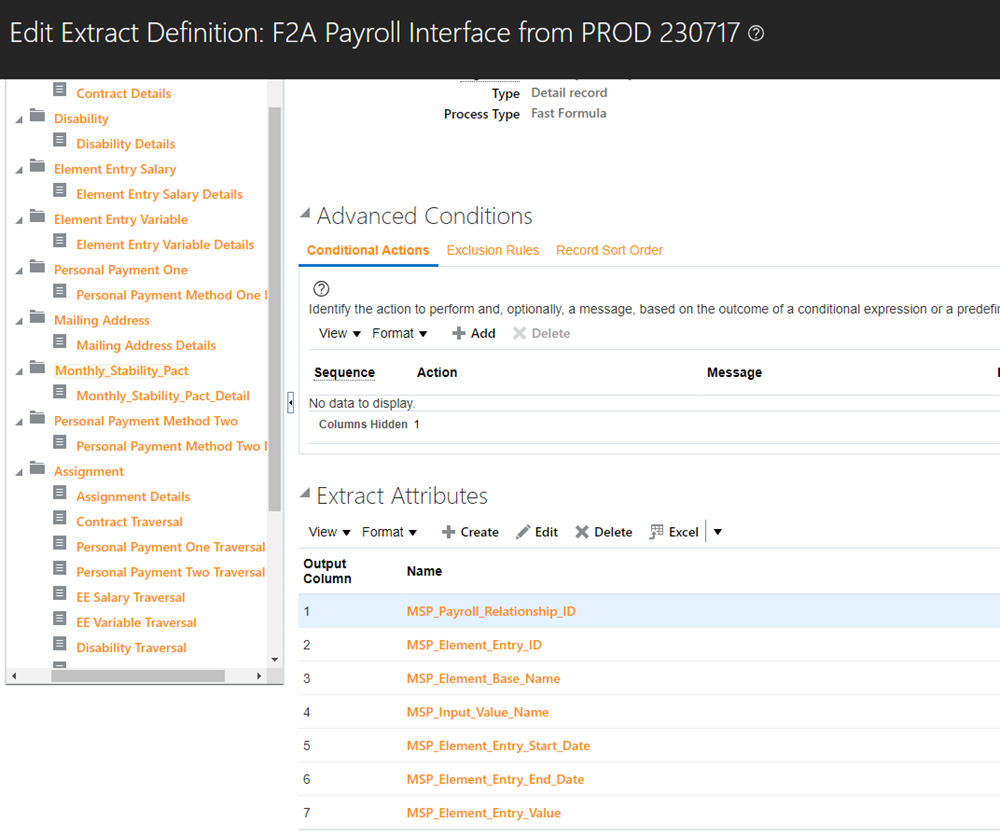The image size is (1000, 836).
Task: Open the MSP_Element_Entry_ID attribute link
Action: coord(474,645)
